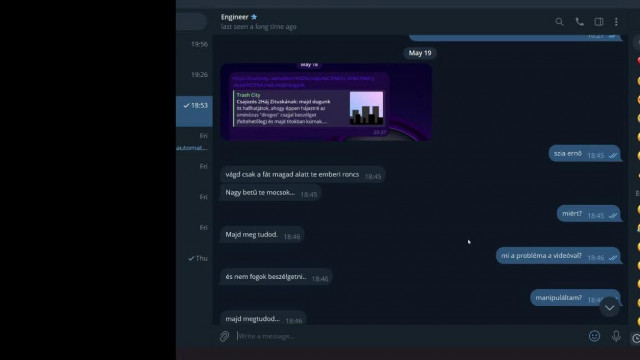640x360 pixels.
Task: Click 'last seen a long time ago' status
Action: pyautogui.click(x=258, y=27)
